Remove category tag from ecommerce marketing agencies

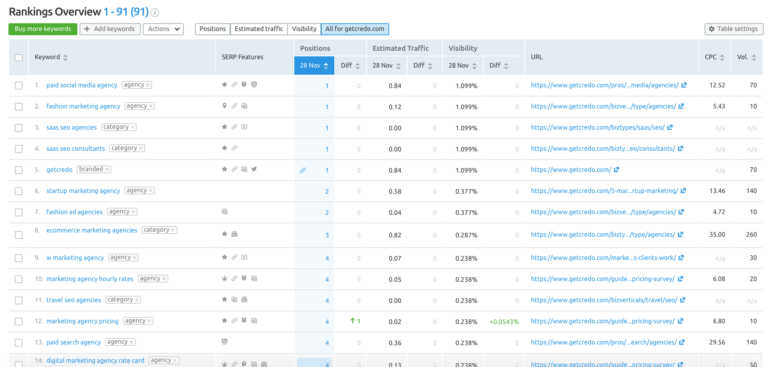(173, 230)
